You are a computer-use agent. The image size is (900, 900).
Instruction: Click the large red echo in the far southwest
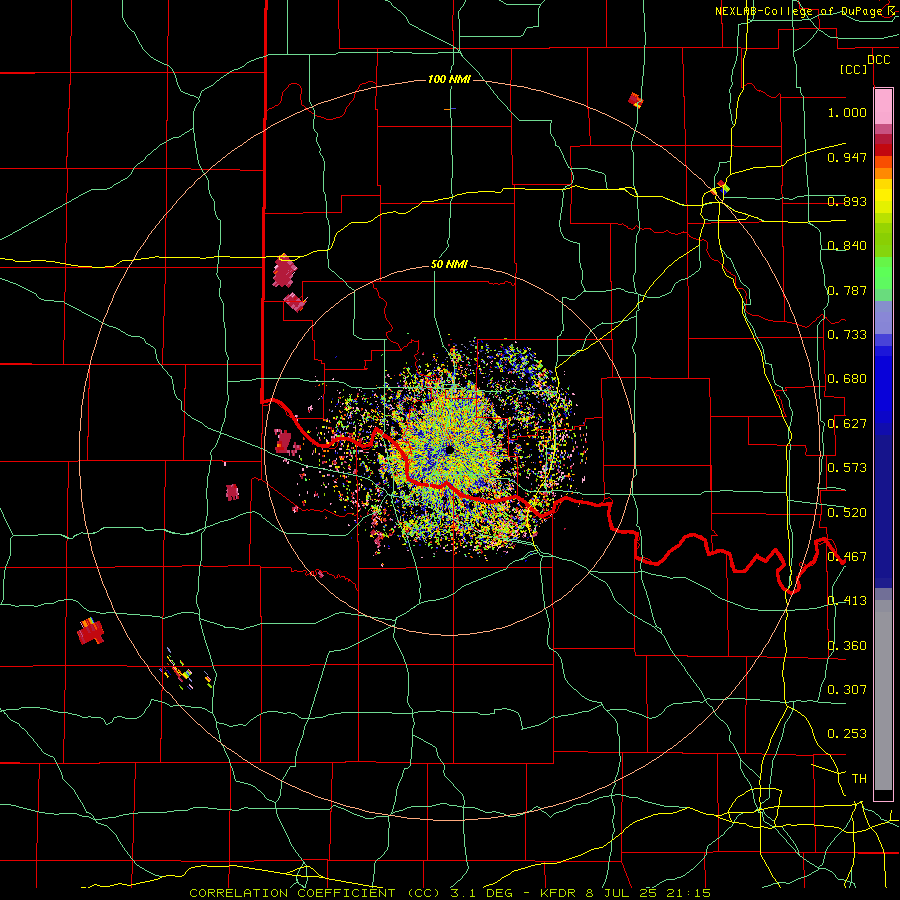click(x=91, y=631)
